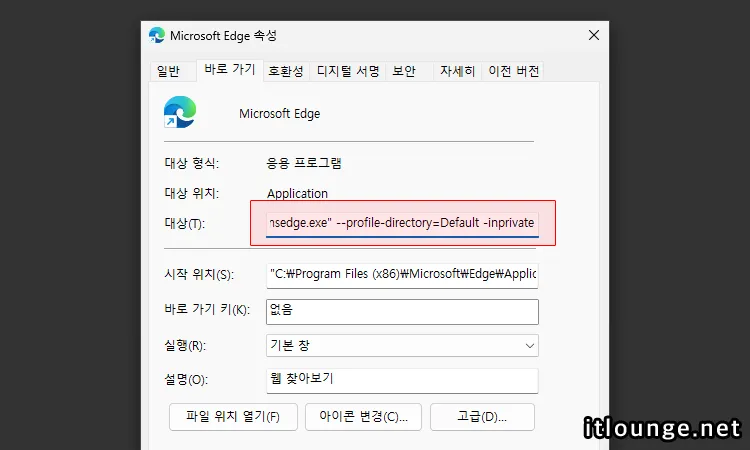This screenshot has width=750, height=450.
Task: Click the Edge icon in the title bar
Action: (156, 35)
